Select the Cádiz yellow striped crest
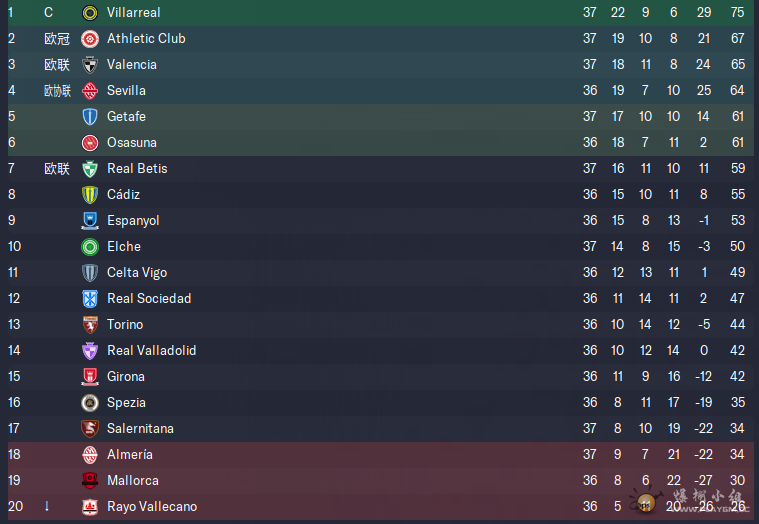This screenshot has height=524, width=759. click(x=90, y=195)
